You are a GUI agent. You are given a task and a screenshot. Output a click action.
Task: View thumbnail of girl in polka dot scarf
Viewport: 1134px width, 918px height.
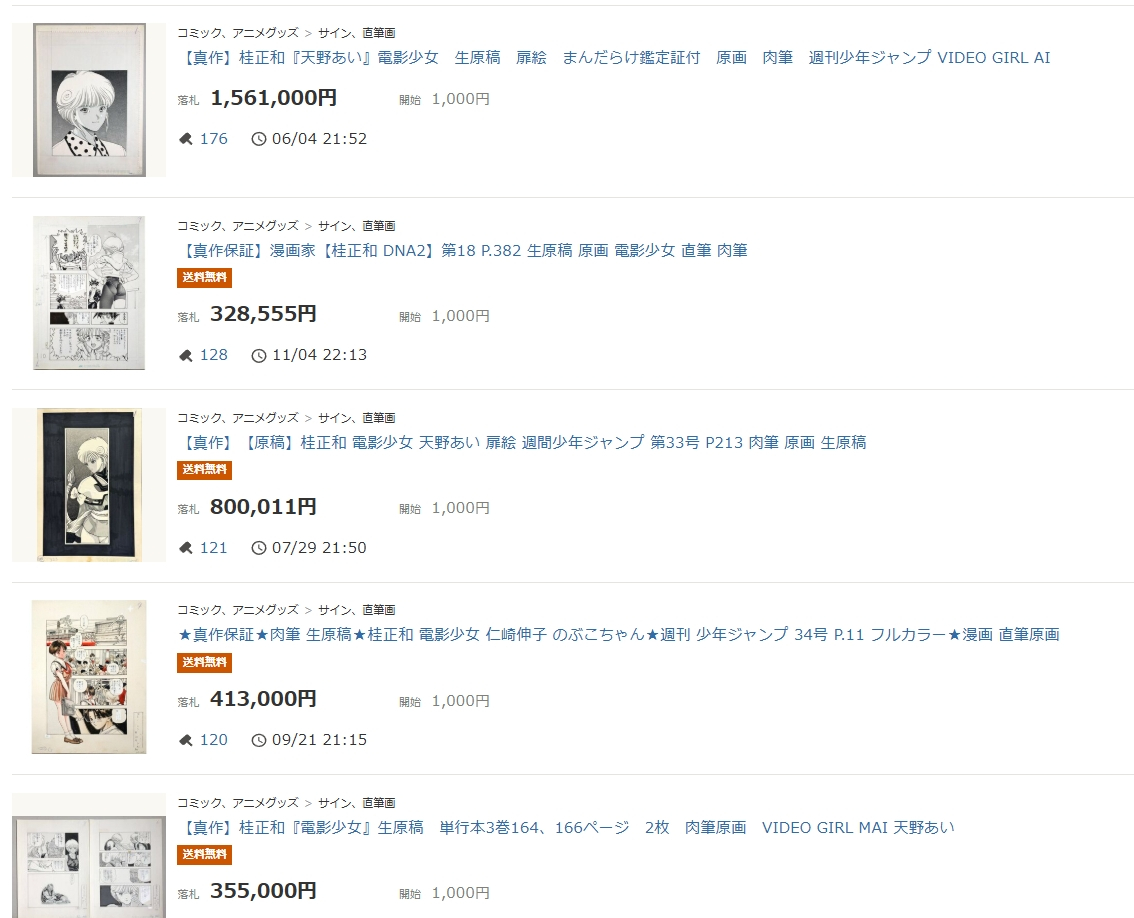coord(89,100)
